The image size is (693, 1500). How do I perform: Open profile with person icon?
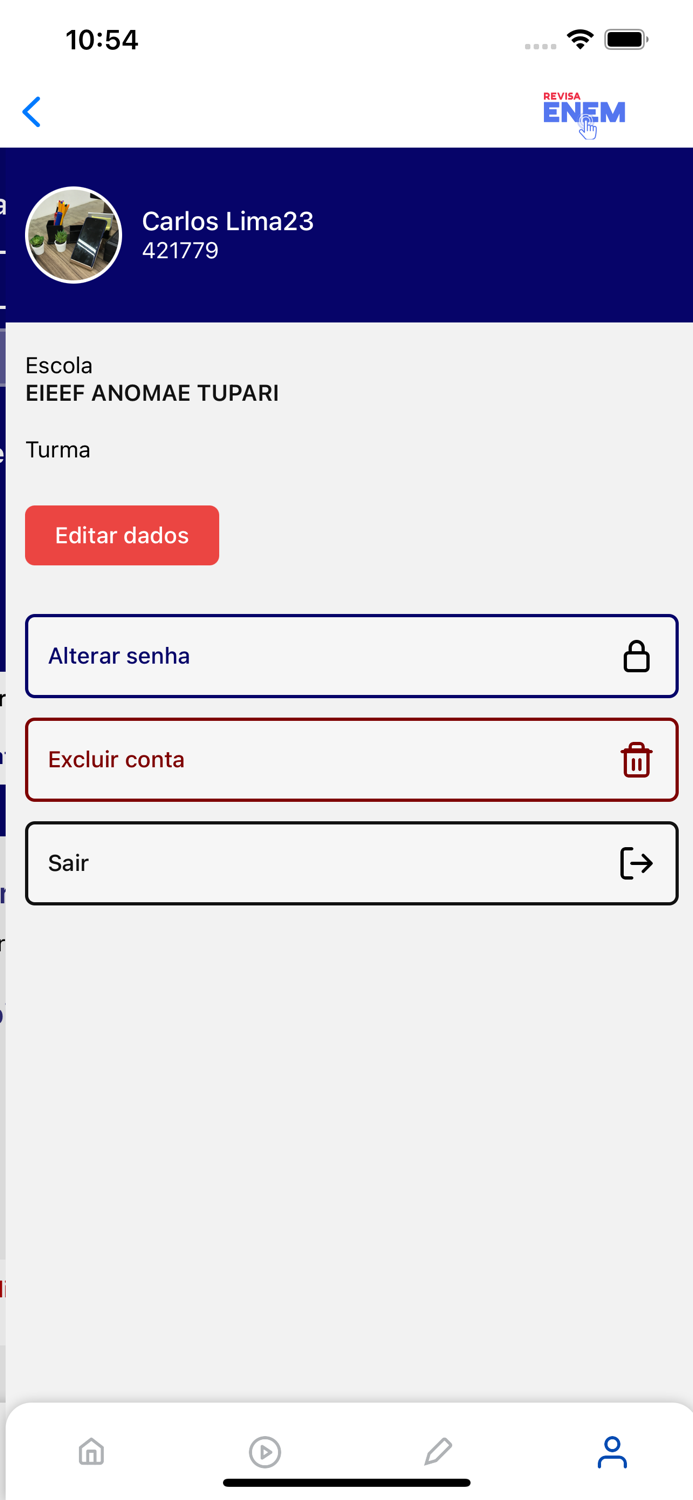tap(613, 1452)
